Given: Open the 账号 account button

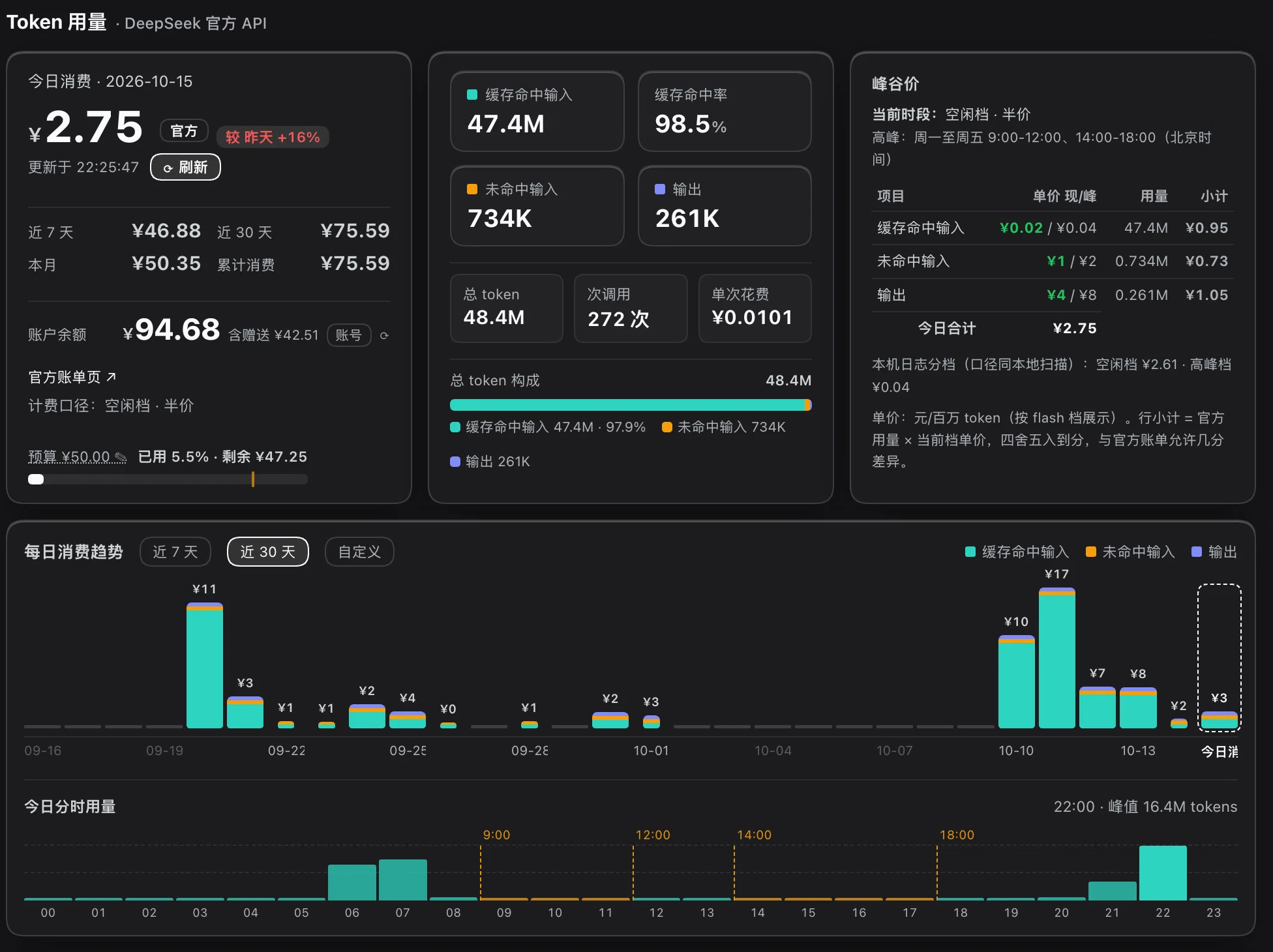Looking at the screenshot, I should (349, 335).
